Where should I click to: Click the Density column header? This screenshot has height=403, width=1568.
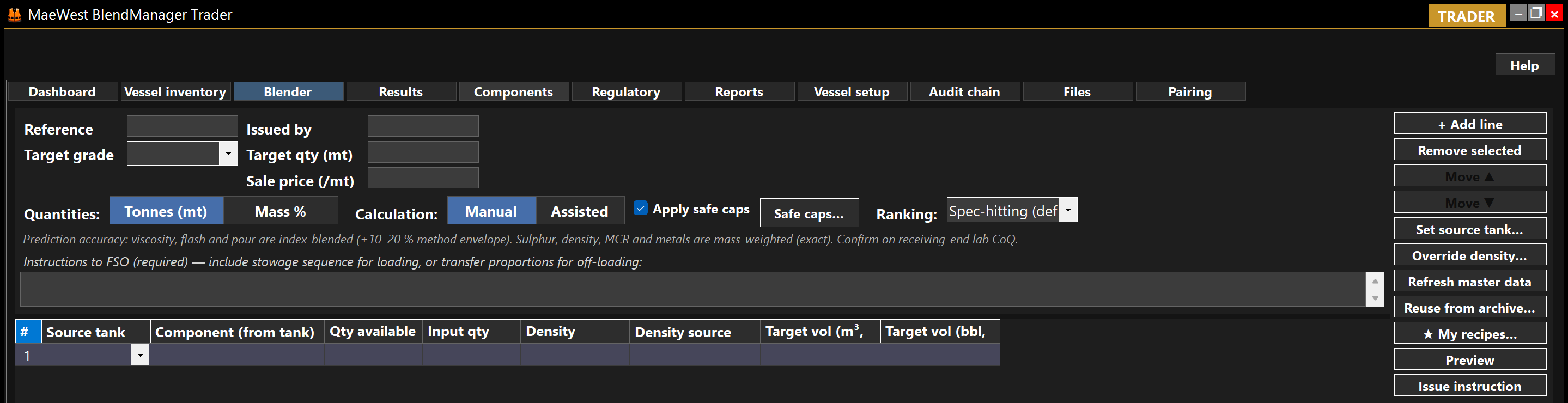click(x=575, y=331)
